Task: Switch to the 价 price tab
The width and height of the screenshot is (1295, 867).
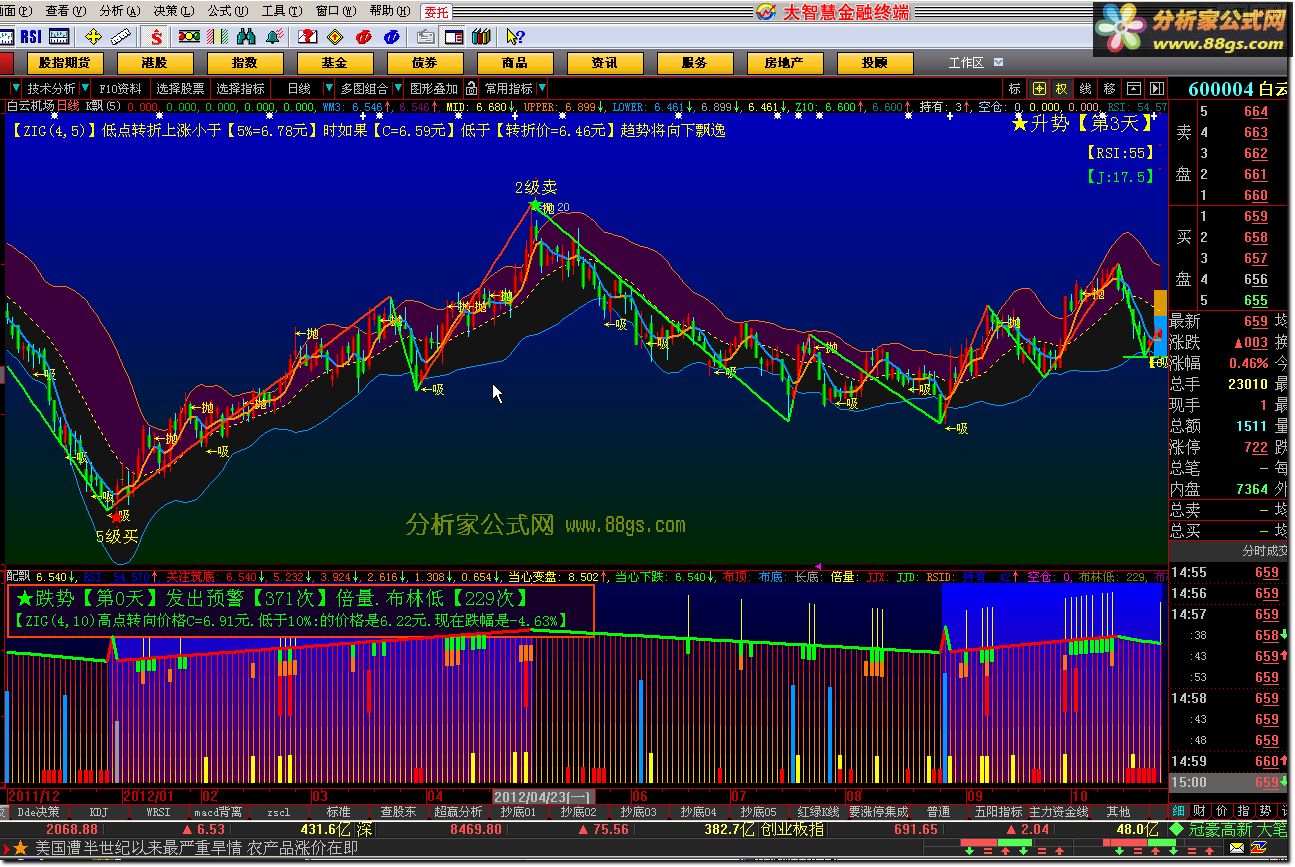Action: point(1222,811)
